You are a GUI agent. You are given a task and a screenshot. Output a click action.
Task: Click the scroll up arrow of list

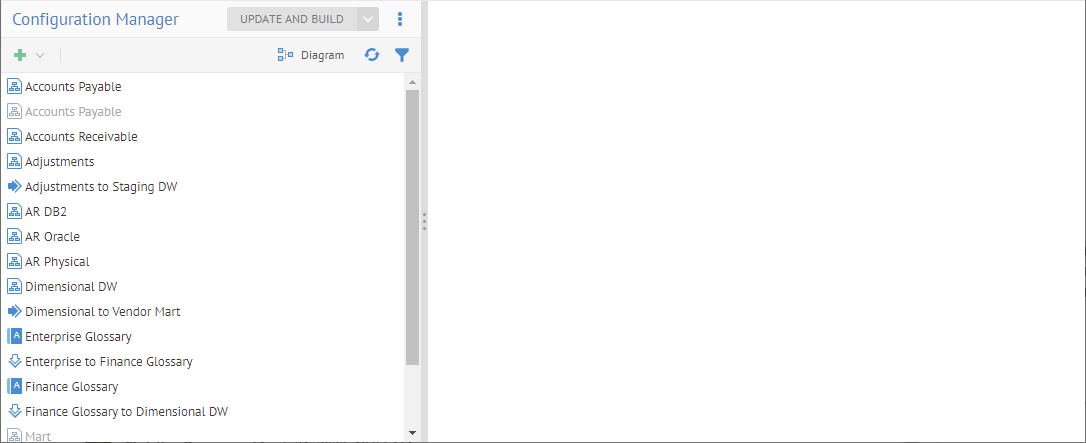[x=412, y=81]
